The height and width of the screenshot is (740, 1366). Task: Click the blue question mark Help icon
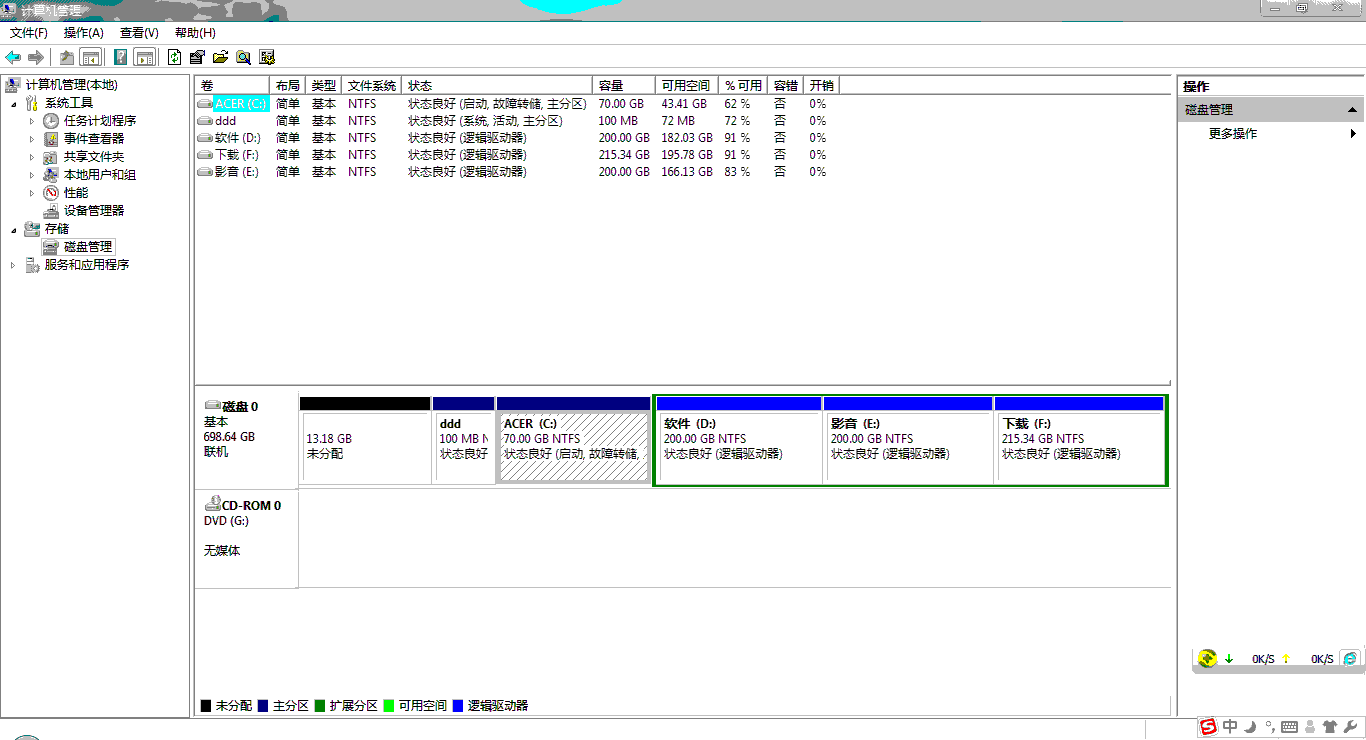tap(120, 58)
